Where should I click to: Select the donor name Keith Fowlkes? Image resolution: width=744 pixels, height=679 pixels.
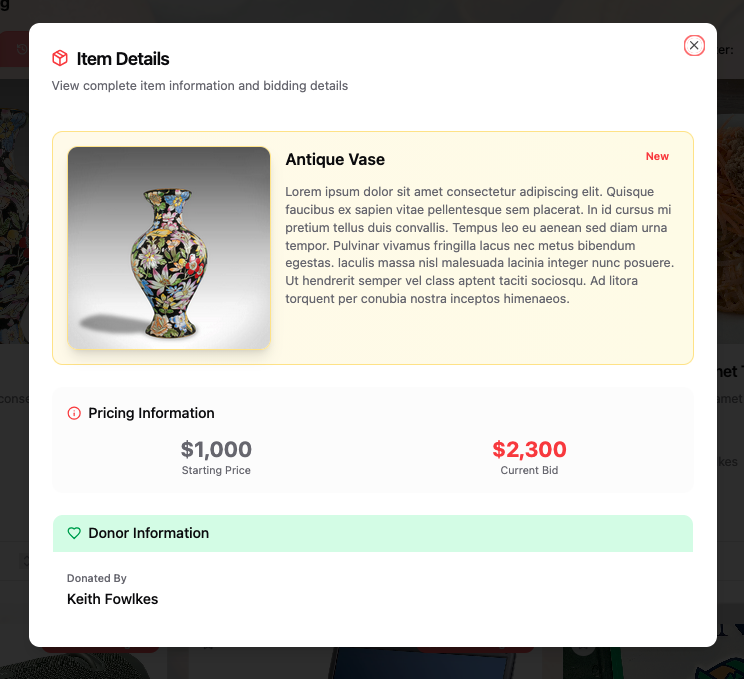(112, 599)
